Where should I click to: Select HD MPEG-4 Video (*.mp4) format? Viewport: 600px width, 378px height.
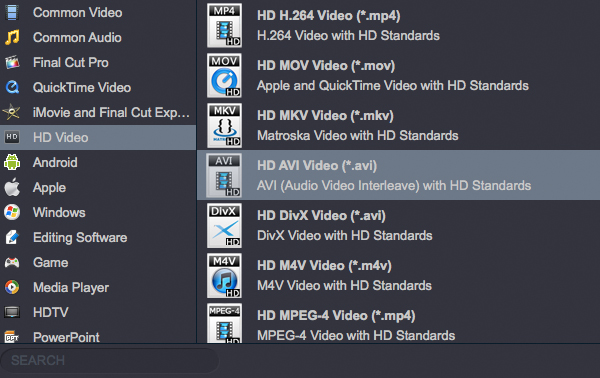pyautogui.click(x=398, y=322)
